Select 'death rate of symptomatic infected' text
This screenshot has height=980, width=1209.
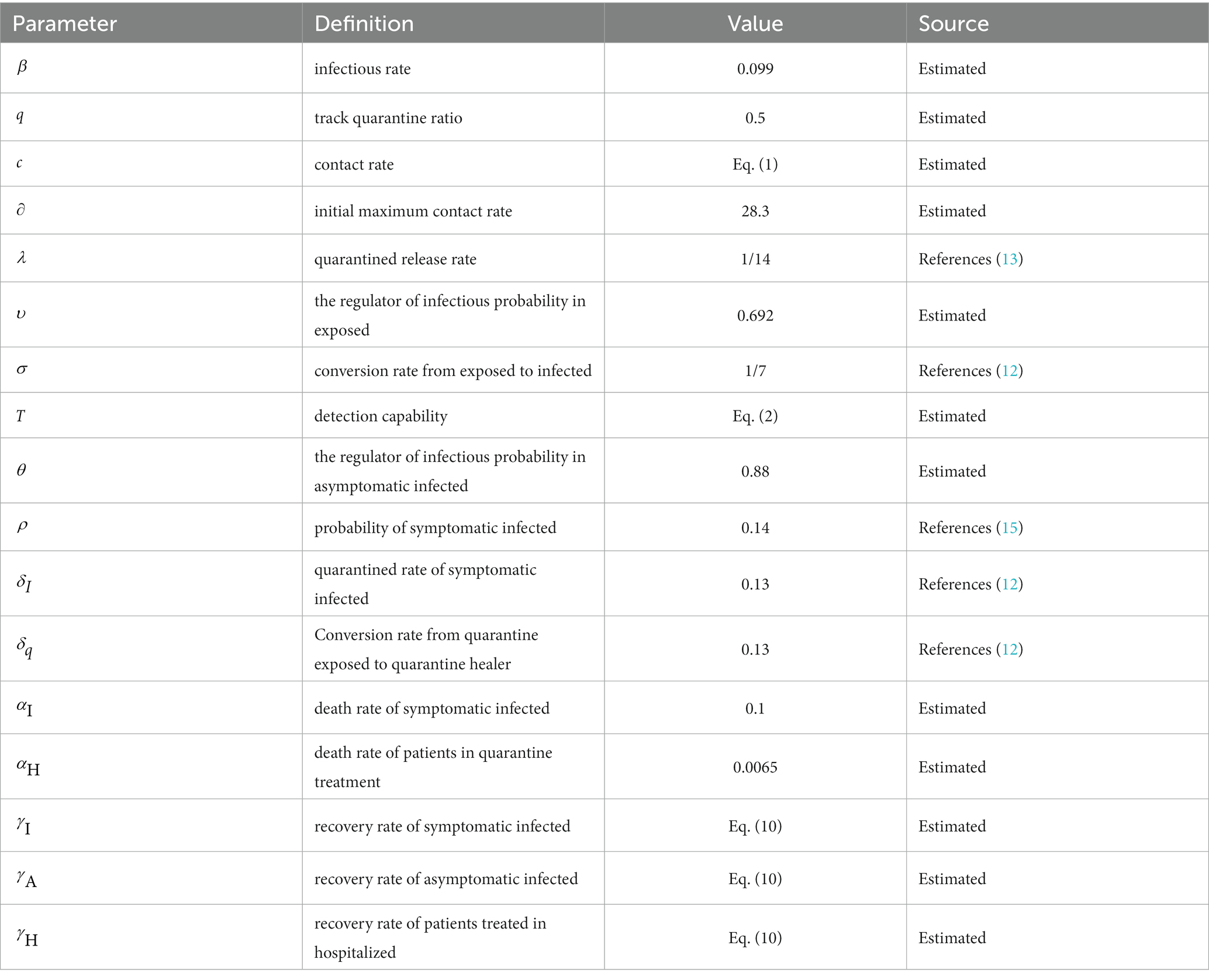[x=432, y=709]
